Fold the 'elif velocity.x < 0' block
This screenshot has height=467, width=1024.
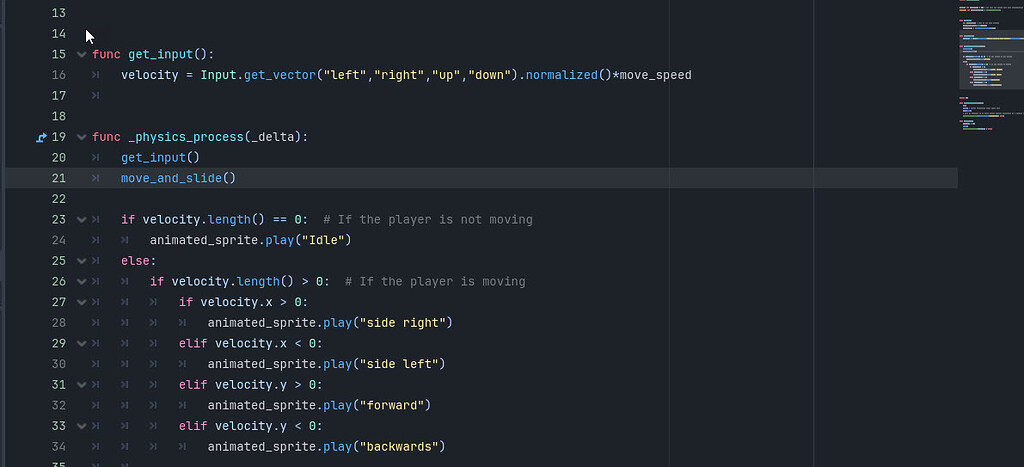tap(82, 344)
